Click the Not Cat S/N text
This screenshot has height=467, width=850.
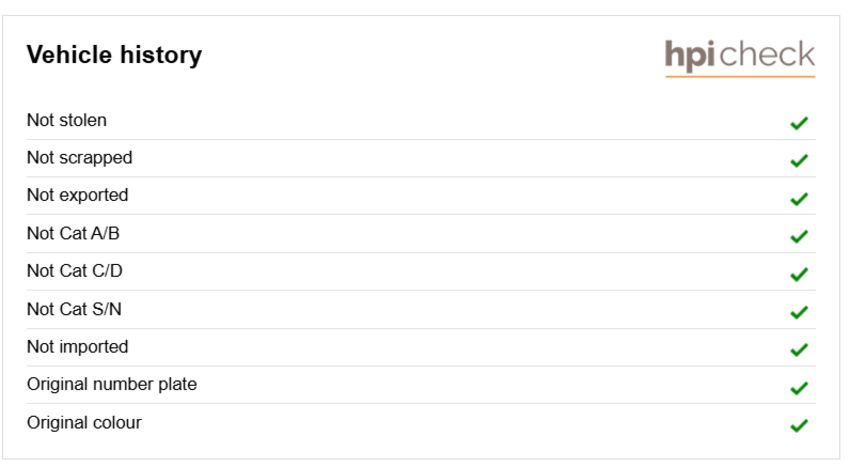click(x=74, y=309)
